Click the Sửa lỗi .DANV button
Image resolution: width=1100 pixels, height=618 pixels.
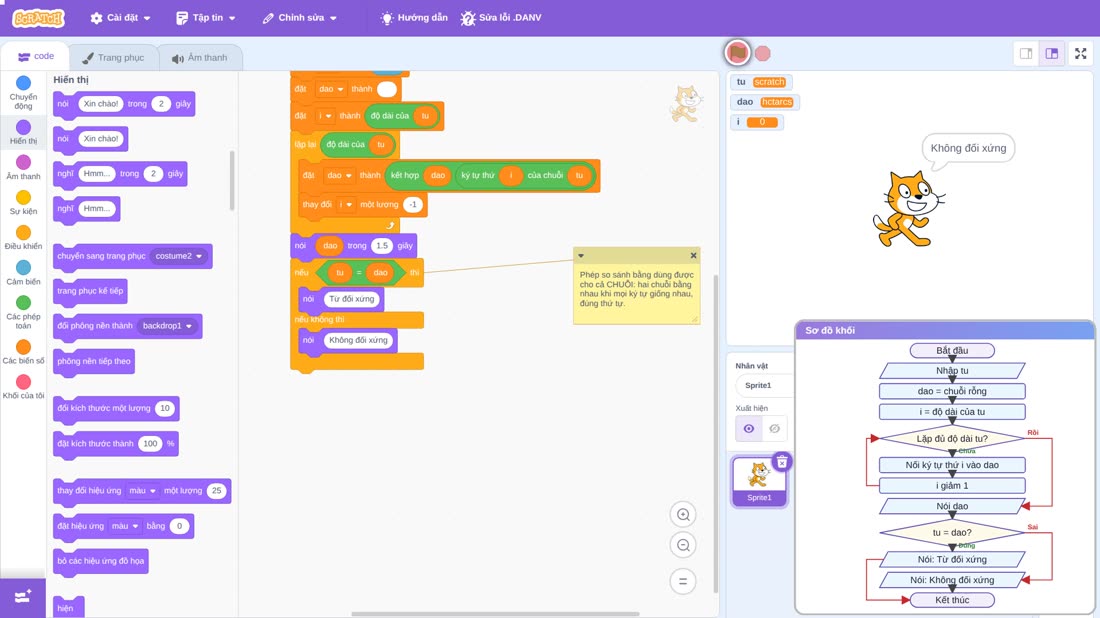501,18
